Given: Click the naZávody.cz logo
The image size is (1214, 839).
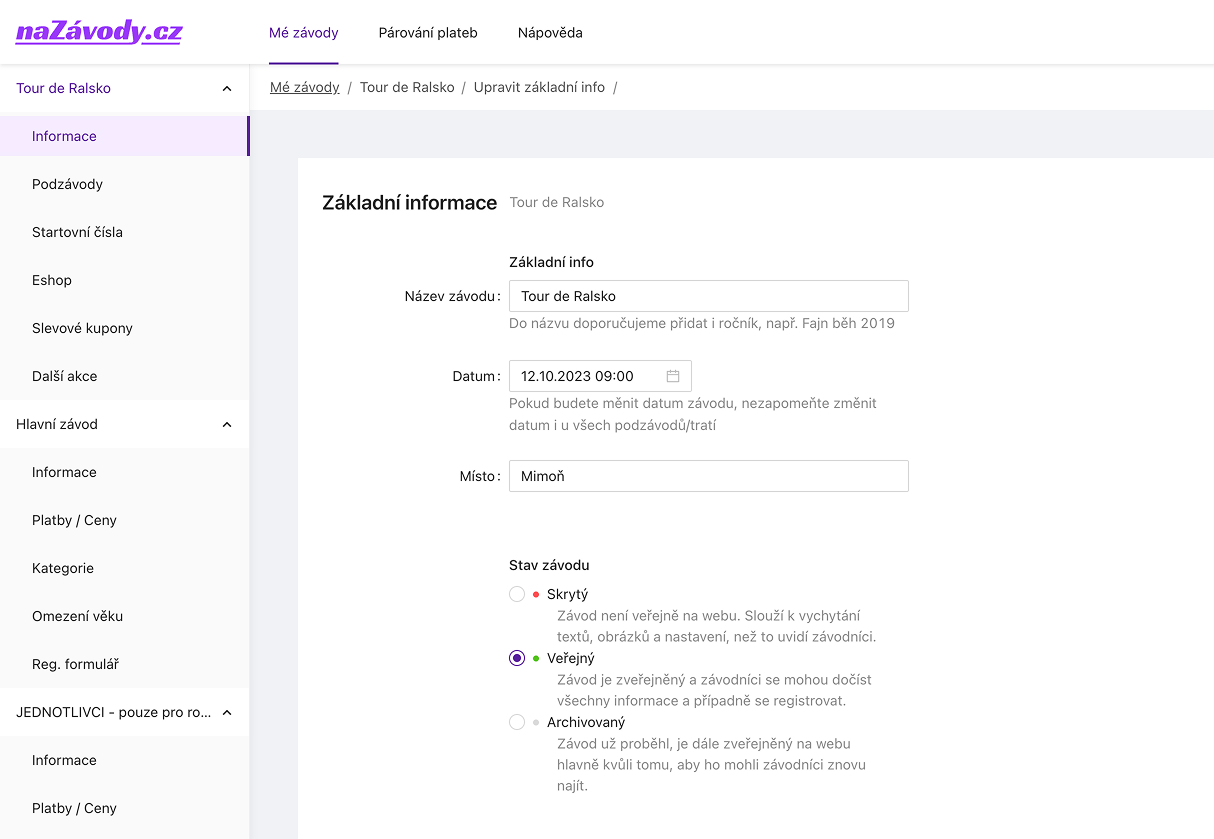Looking at the screenshot, I should pyautogui.click(x=99, y=32).
